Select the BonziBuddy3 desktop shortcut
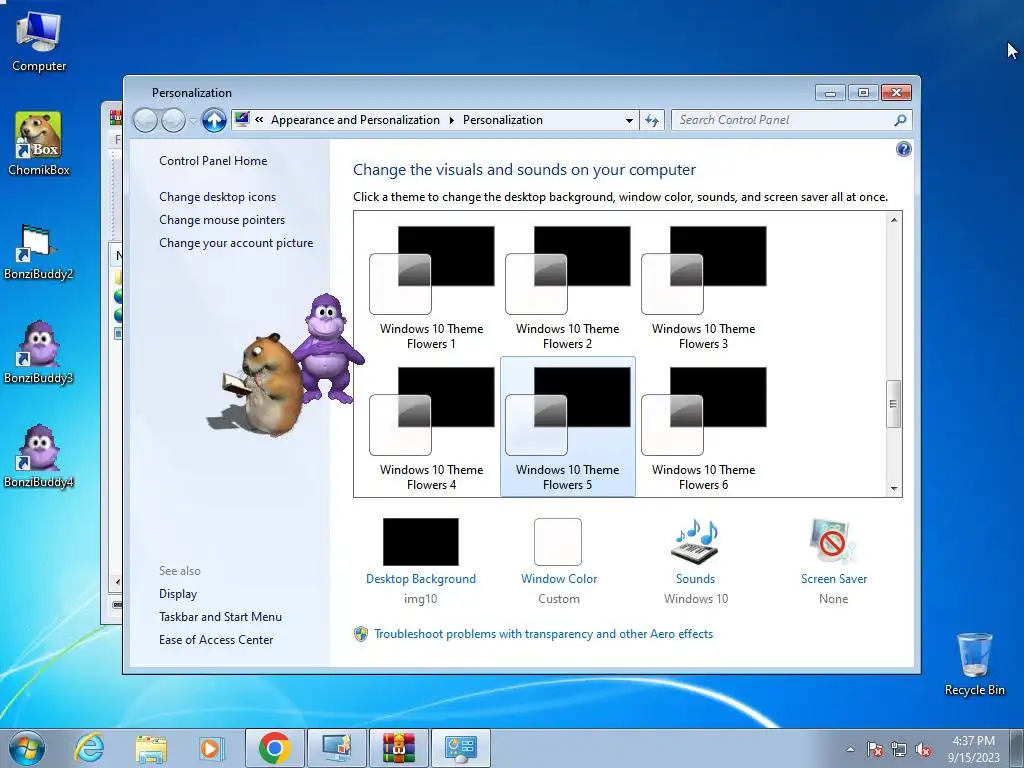The width and height of the screenshot is (1024, 768). (x=39, y=353)
